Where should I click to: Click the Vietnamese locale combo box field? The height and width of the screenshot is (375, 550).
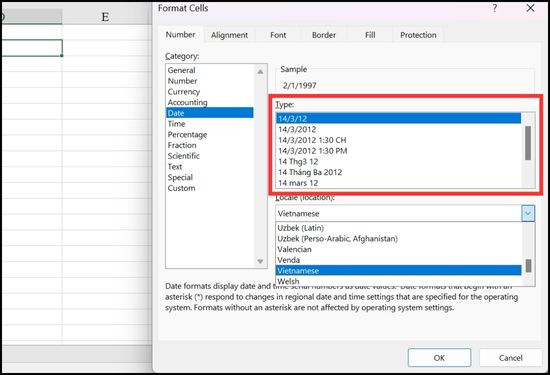tap(398, 213)
